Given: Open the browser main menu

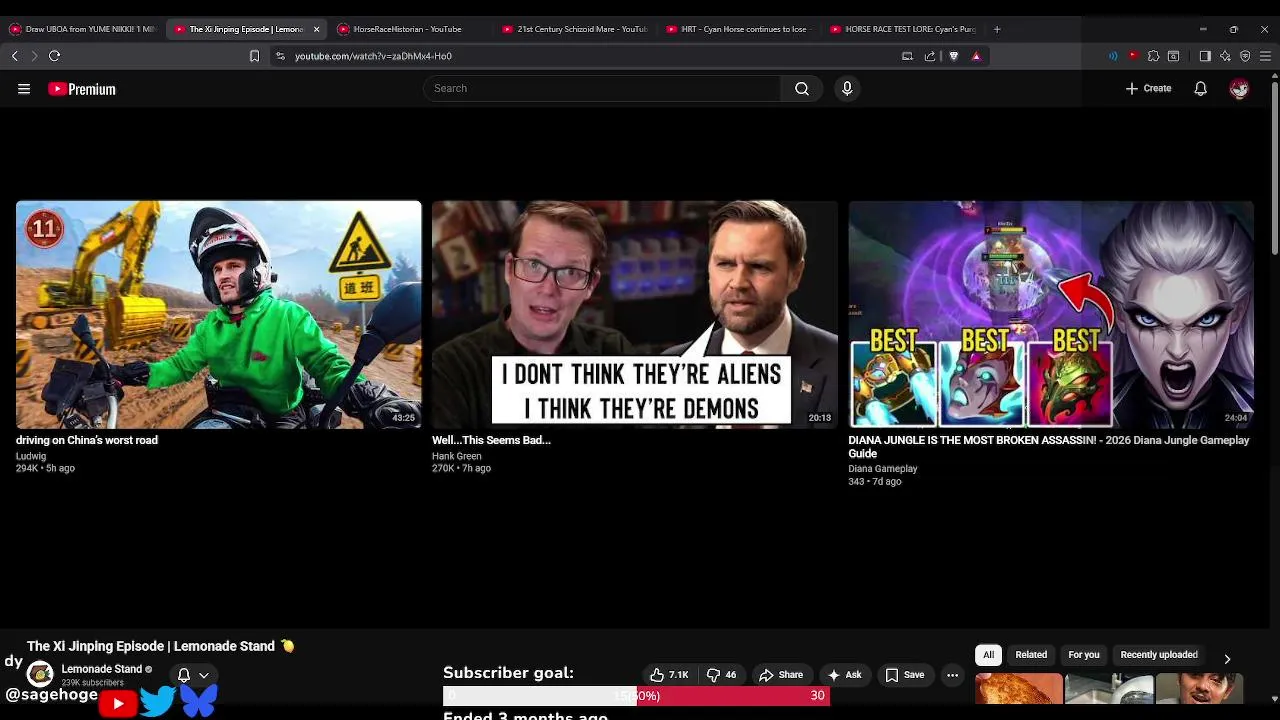Looking at the screenshot, I should tap(1265, 56).
